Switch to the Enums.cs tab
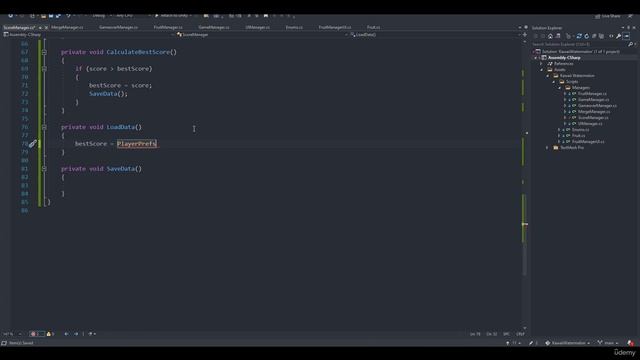This screenshot has width=640, height=360. 294,27
